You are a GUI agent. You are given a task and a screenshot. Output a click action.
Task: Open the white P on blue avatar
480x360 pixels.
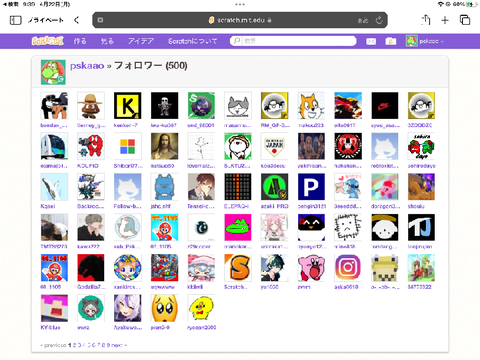coord(311,187)
